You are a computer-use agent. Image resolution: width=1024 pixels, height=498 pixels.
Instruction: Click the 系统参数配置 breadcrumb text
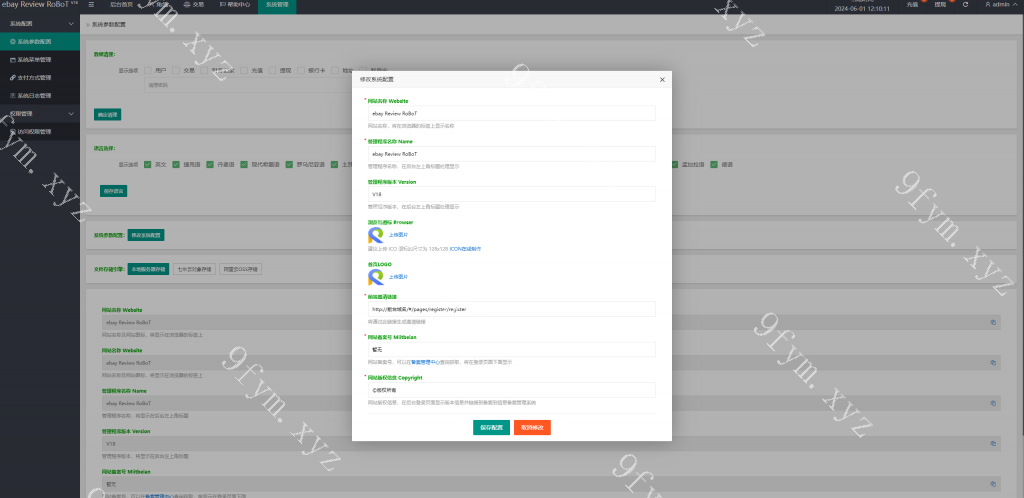pos(108,25)
